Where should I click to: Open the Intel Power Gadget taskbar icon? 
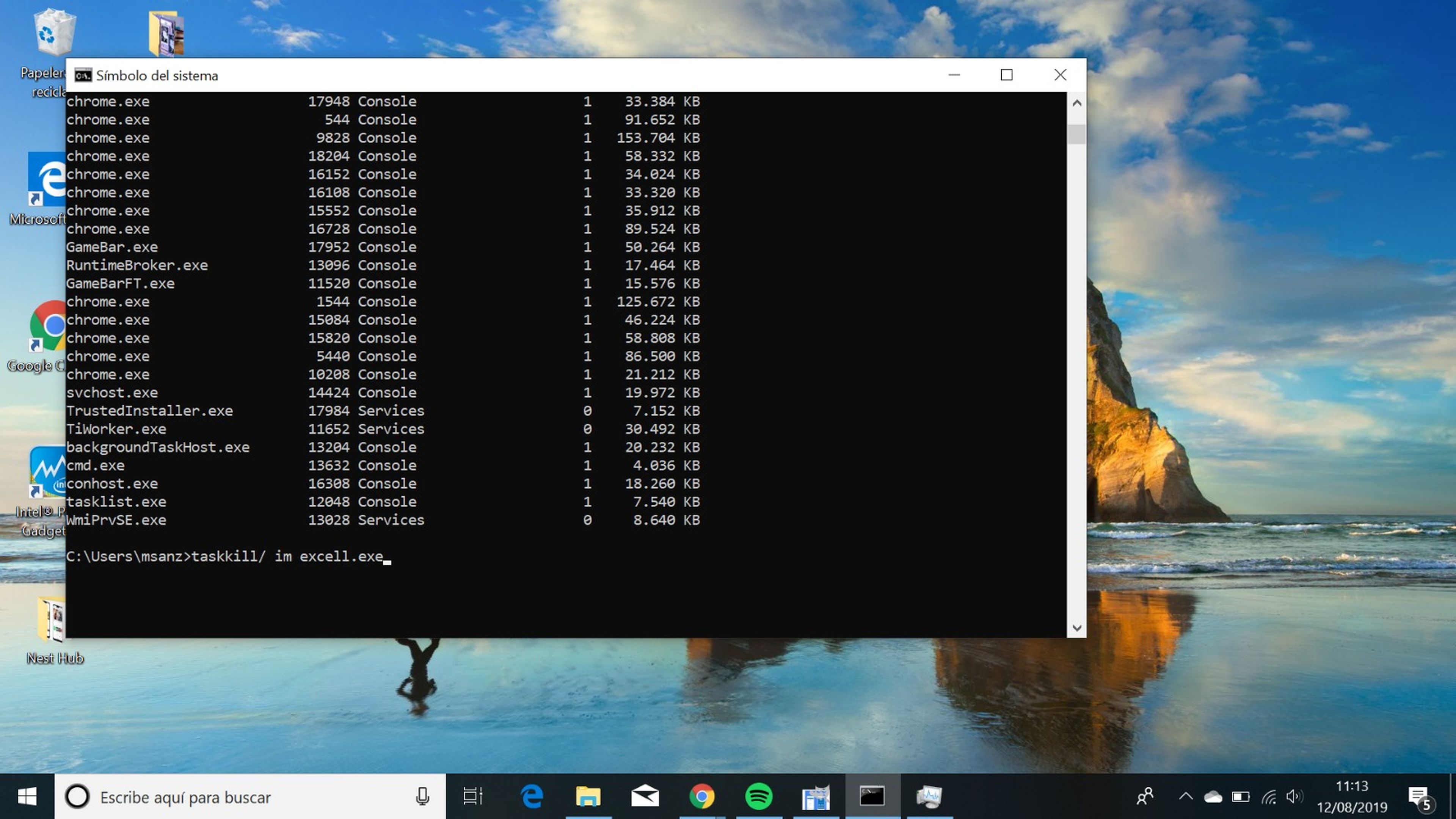coord(929,796)
